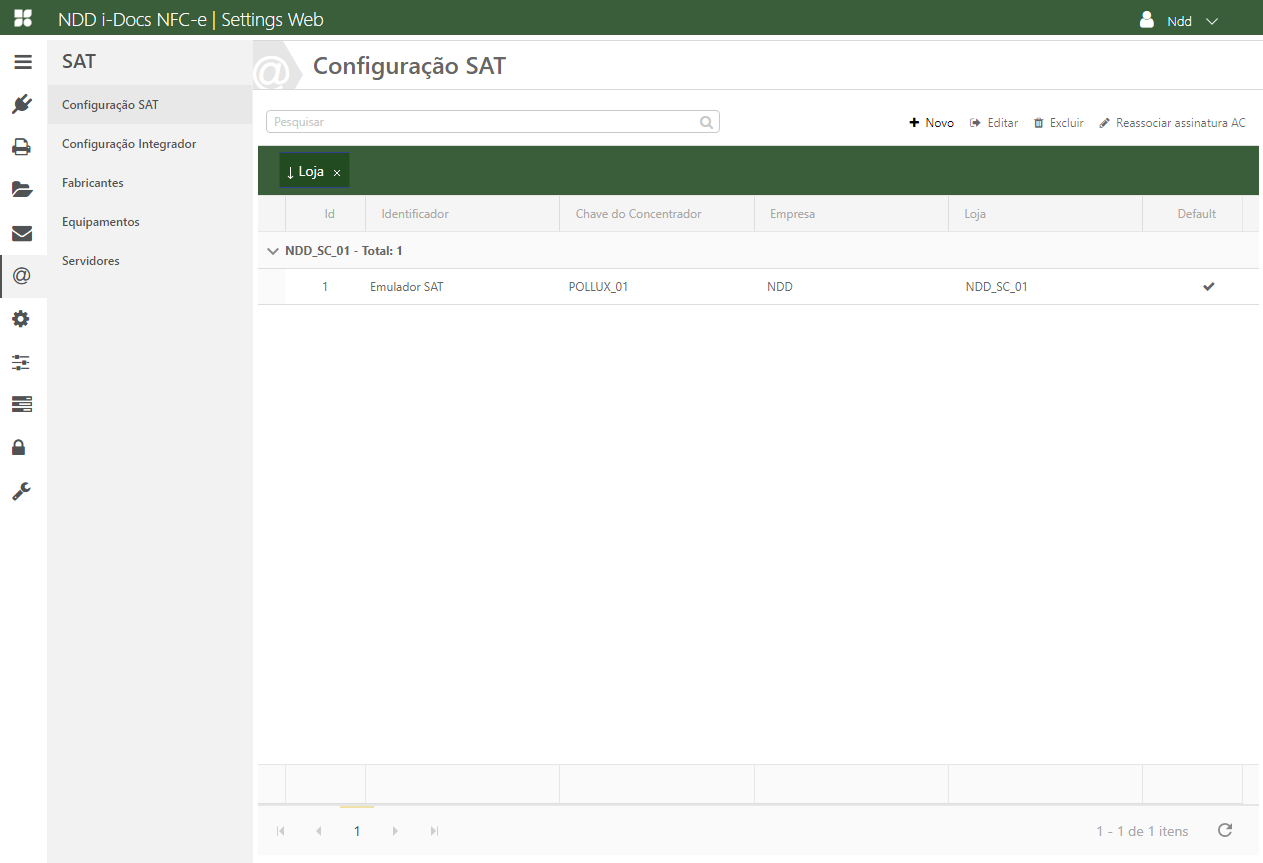Viewport: 1263px width, 863px height.
Task: Click the sliders adjustments sidebar icon
Action: 22,362
